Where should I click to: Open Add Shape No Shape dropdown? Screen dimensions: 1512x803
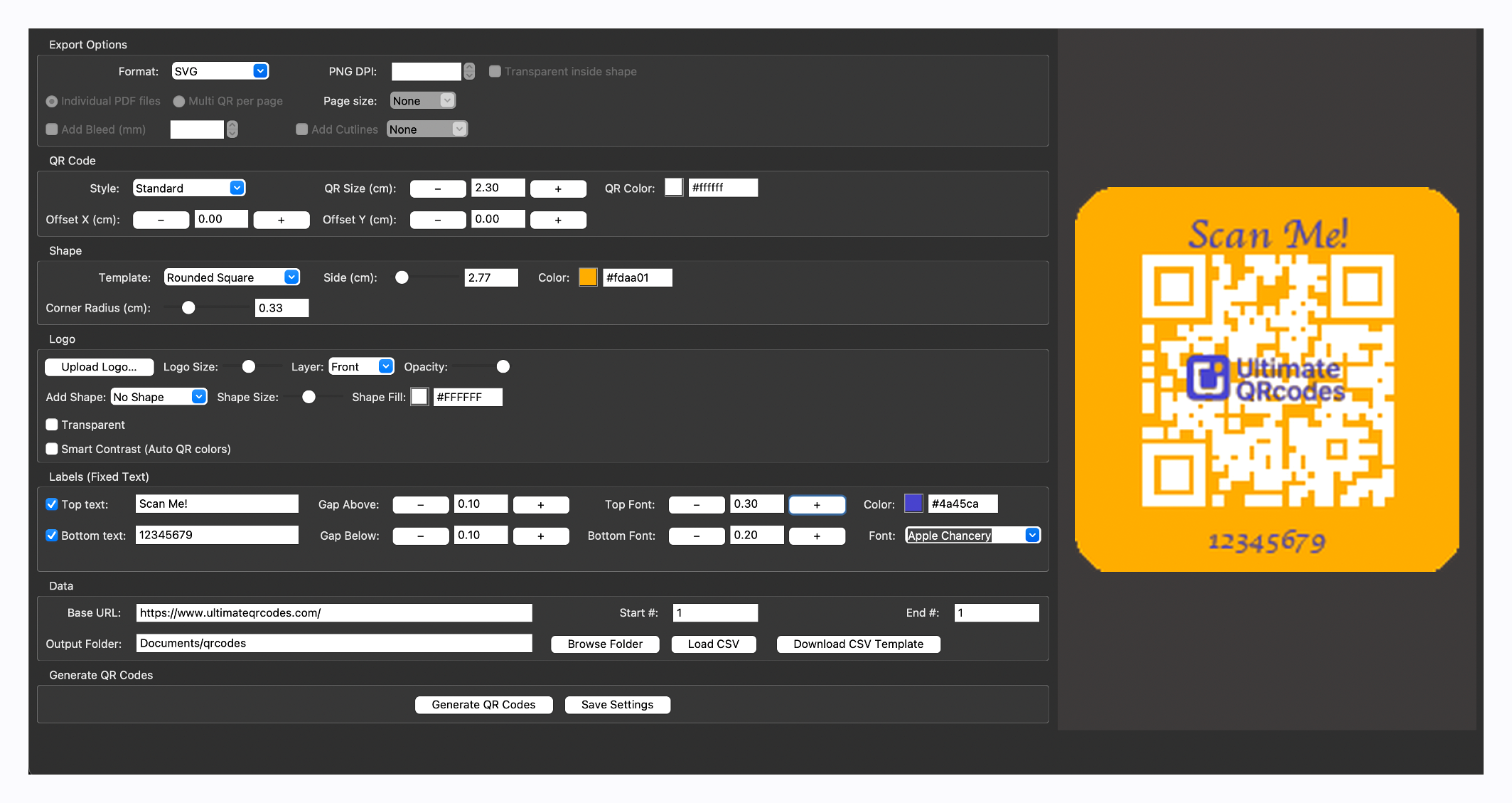(159, 397)
